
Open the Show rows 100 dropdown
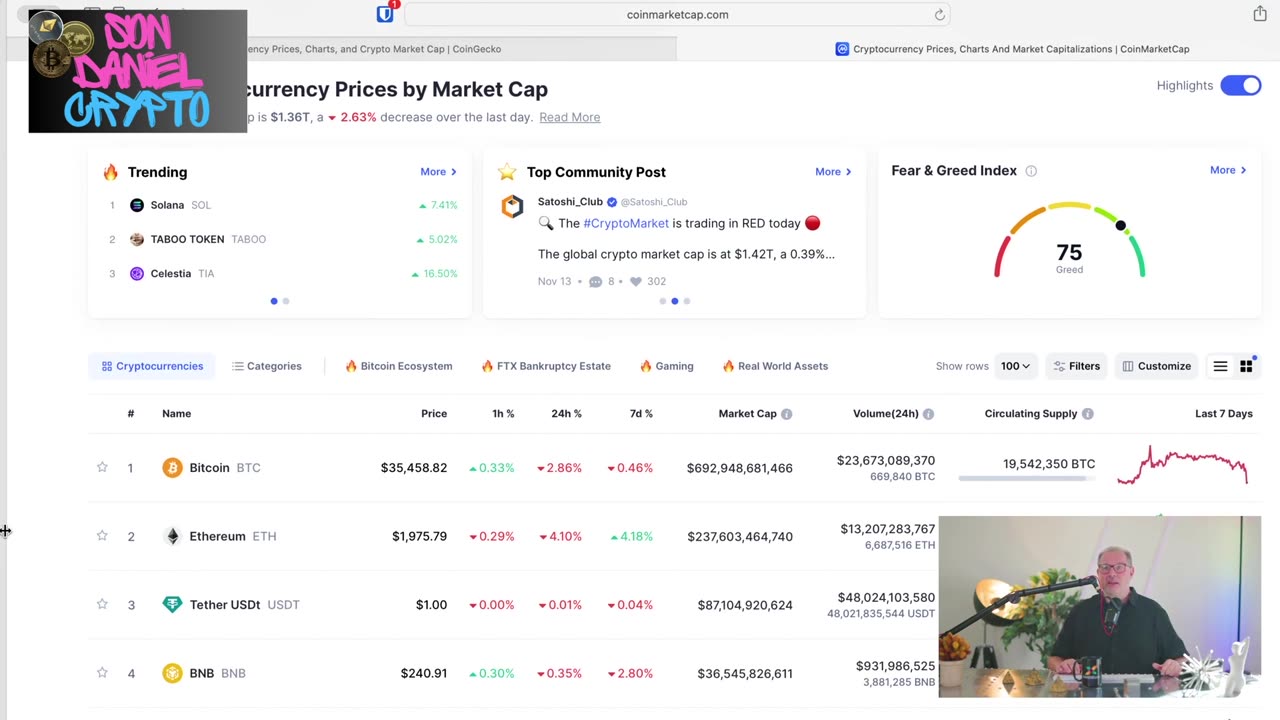pyautogui.click(x=1016, y=366)
